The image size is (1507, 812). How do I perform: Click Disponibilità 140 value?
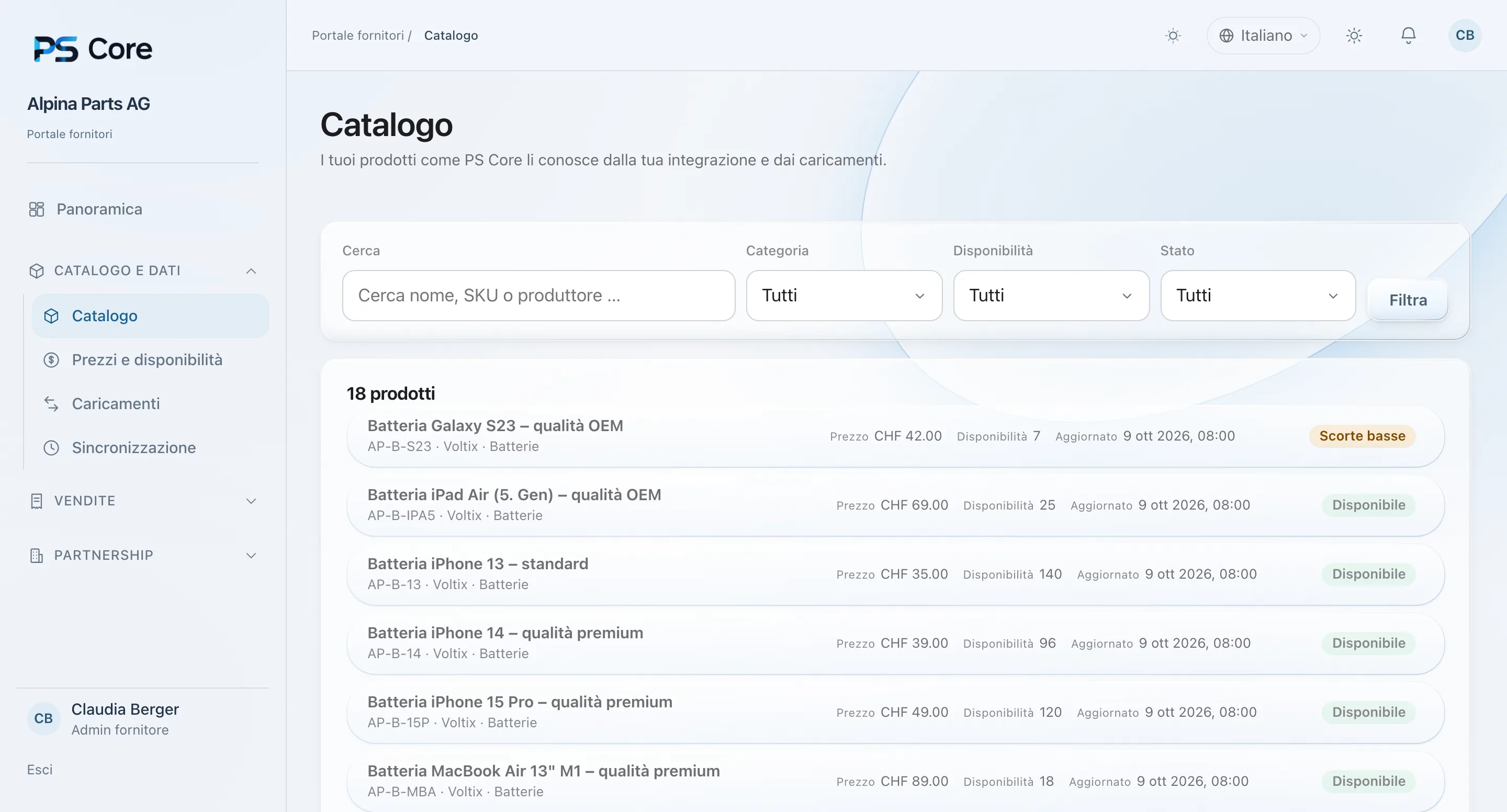[1050, 574]
